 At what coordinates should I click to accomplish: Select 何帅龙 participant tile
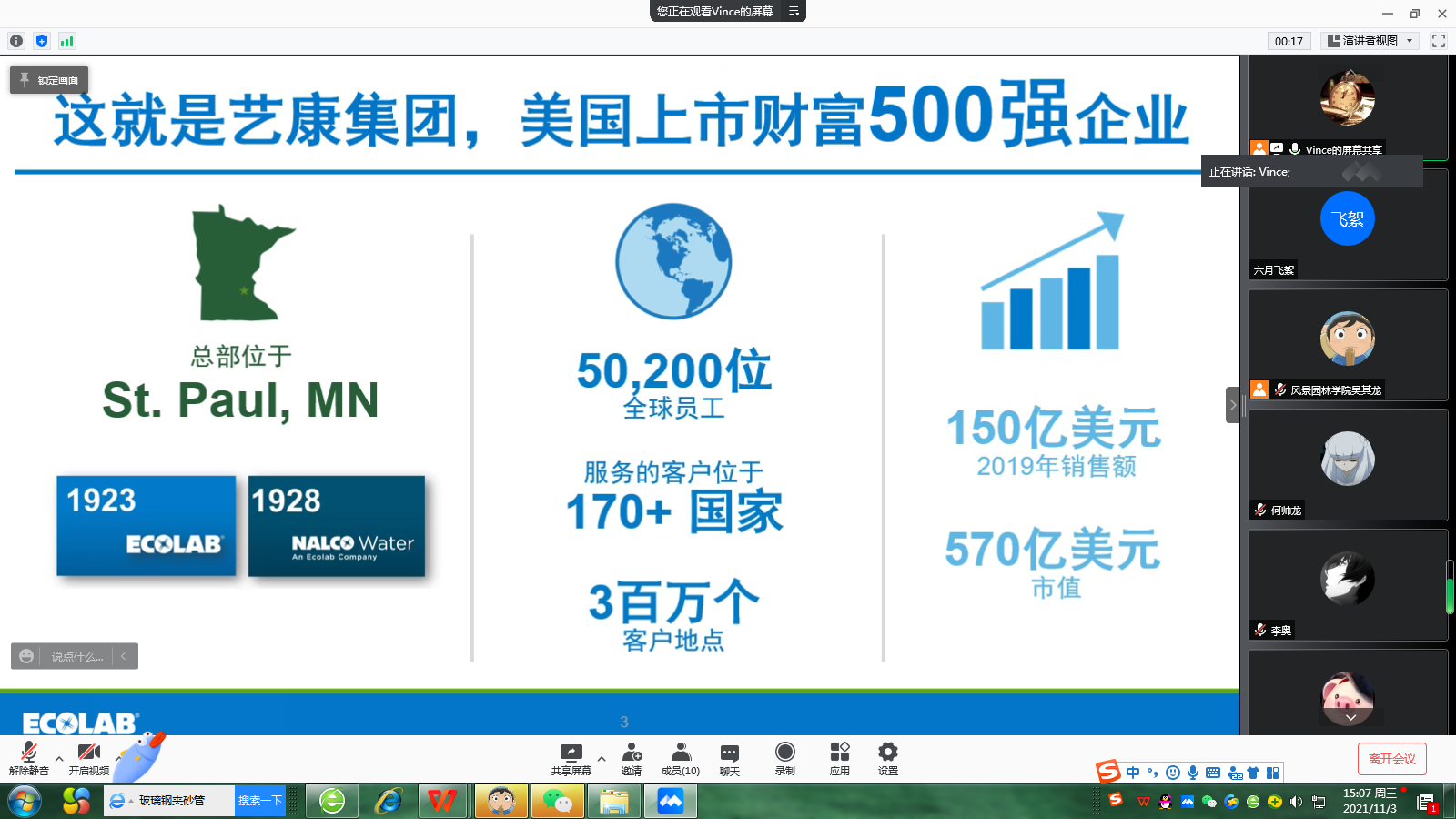pos(1348,465)
